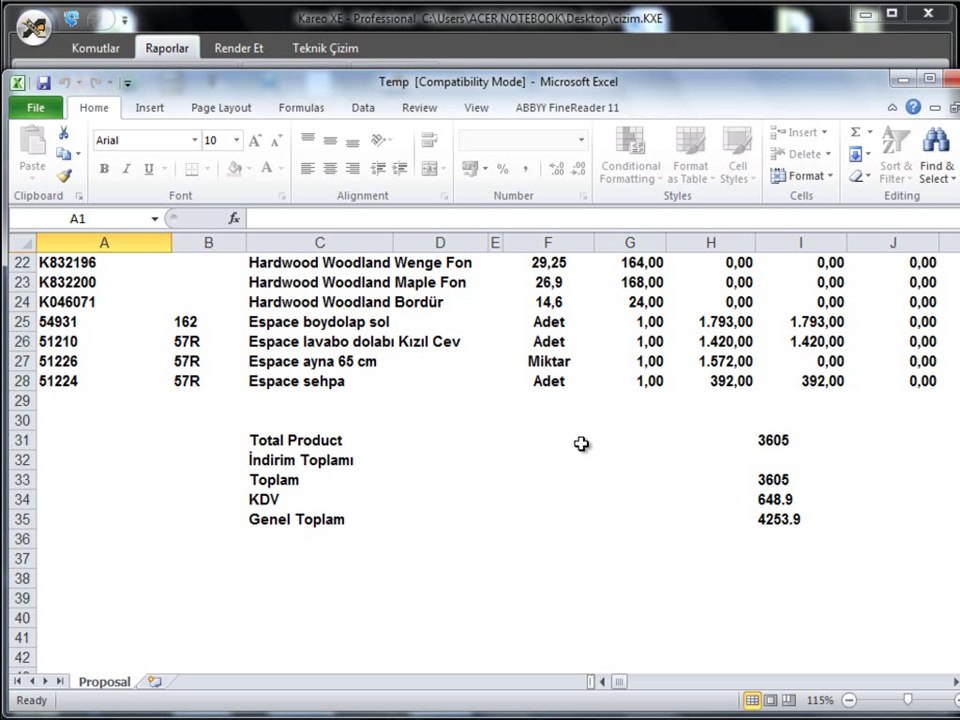Click the Delete cells button
960x720 pixels.
pyautogui.click(x=801, y=154)
